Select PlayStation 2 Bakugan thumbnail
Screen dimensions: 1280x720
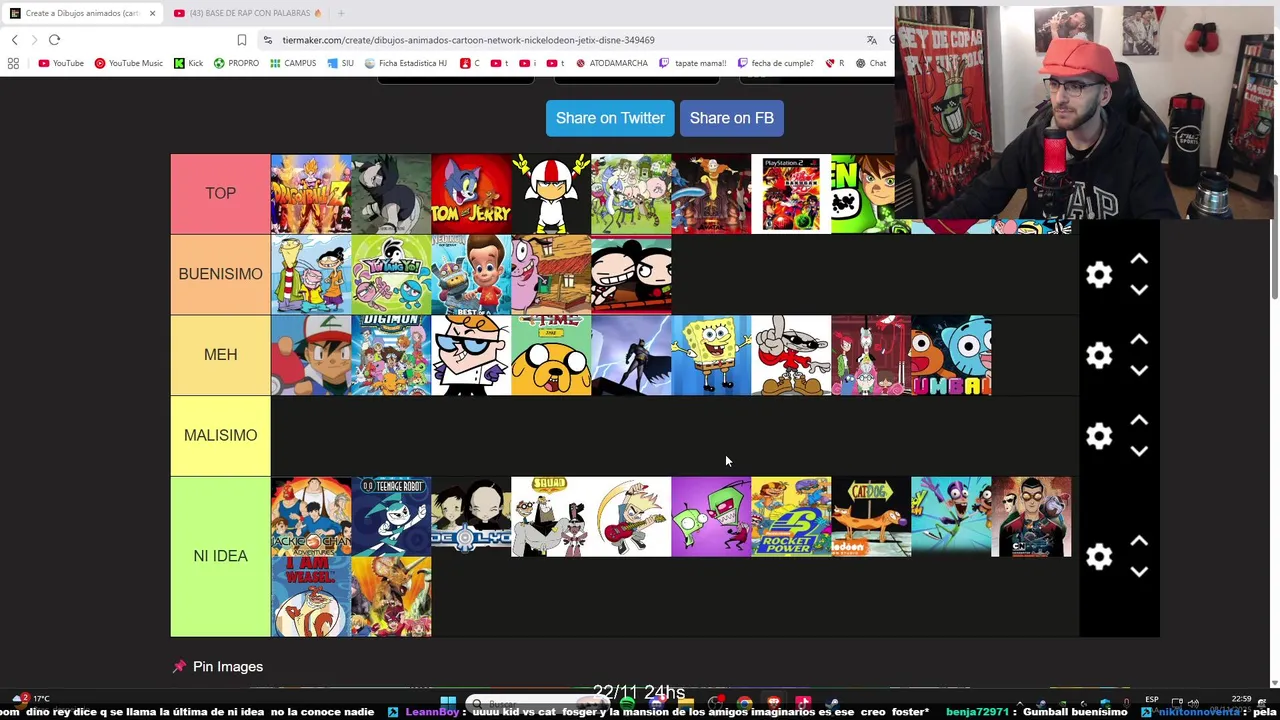(791, 194)
